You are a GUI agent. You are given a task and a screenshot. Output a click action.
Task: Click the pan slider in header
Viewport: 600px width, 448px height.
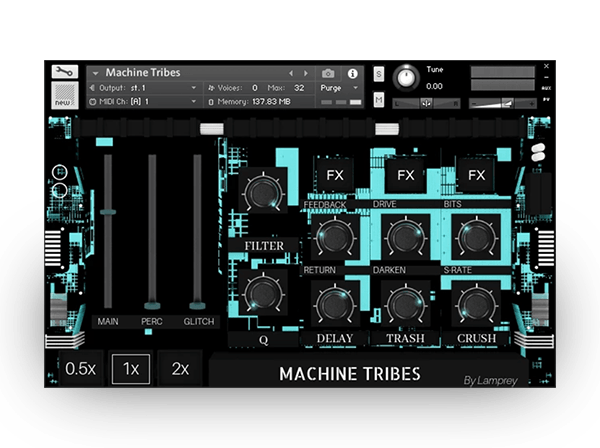(x=426, y=103)
